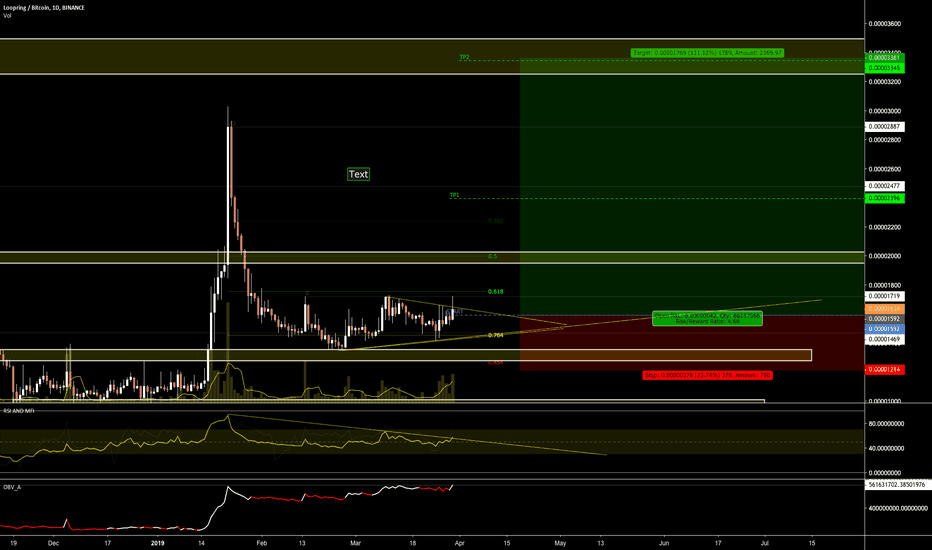The width and height of the screenshot is (932, 550).
Task: Click the '0.00002200' price axis label
Action: coord(884,227)
